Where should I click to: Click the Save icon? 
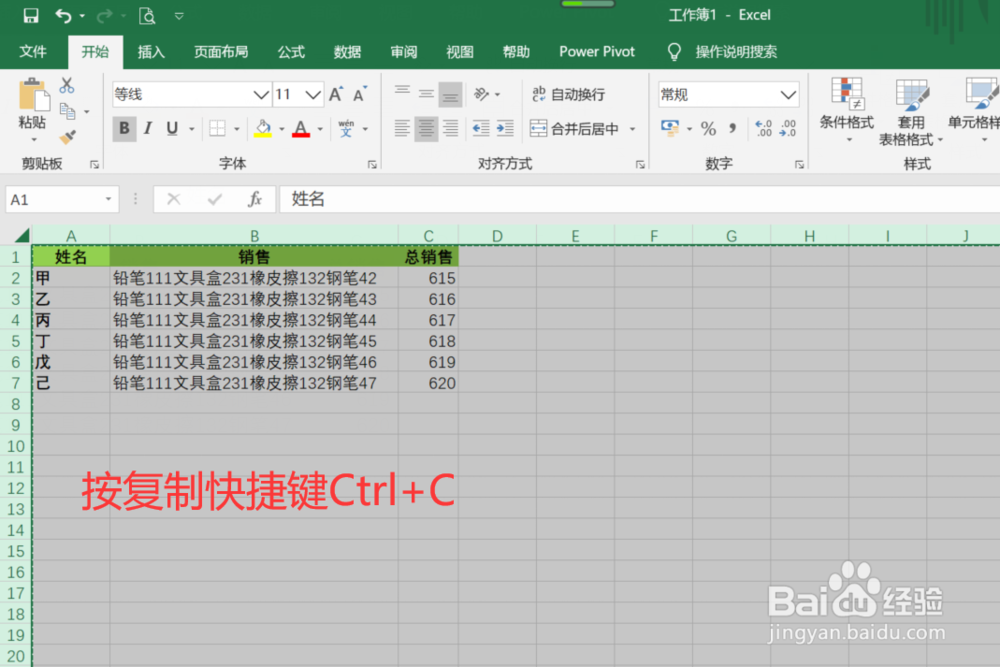point(33,14)
